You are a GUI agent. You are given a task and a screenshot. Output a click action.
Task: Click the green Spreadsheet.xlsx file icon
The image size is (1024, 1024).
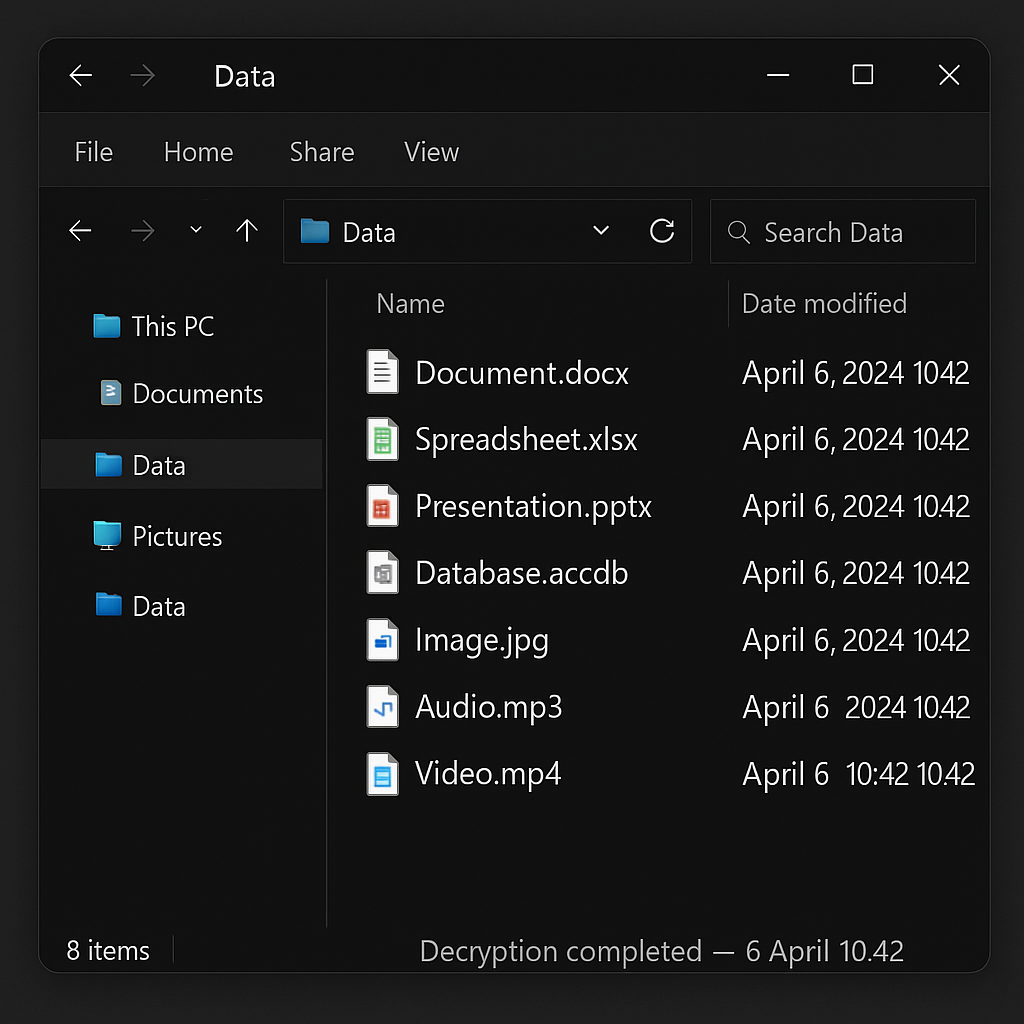click(x=382, y=439)
